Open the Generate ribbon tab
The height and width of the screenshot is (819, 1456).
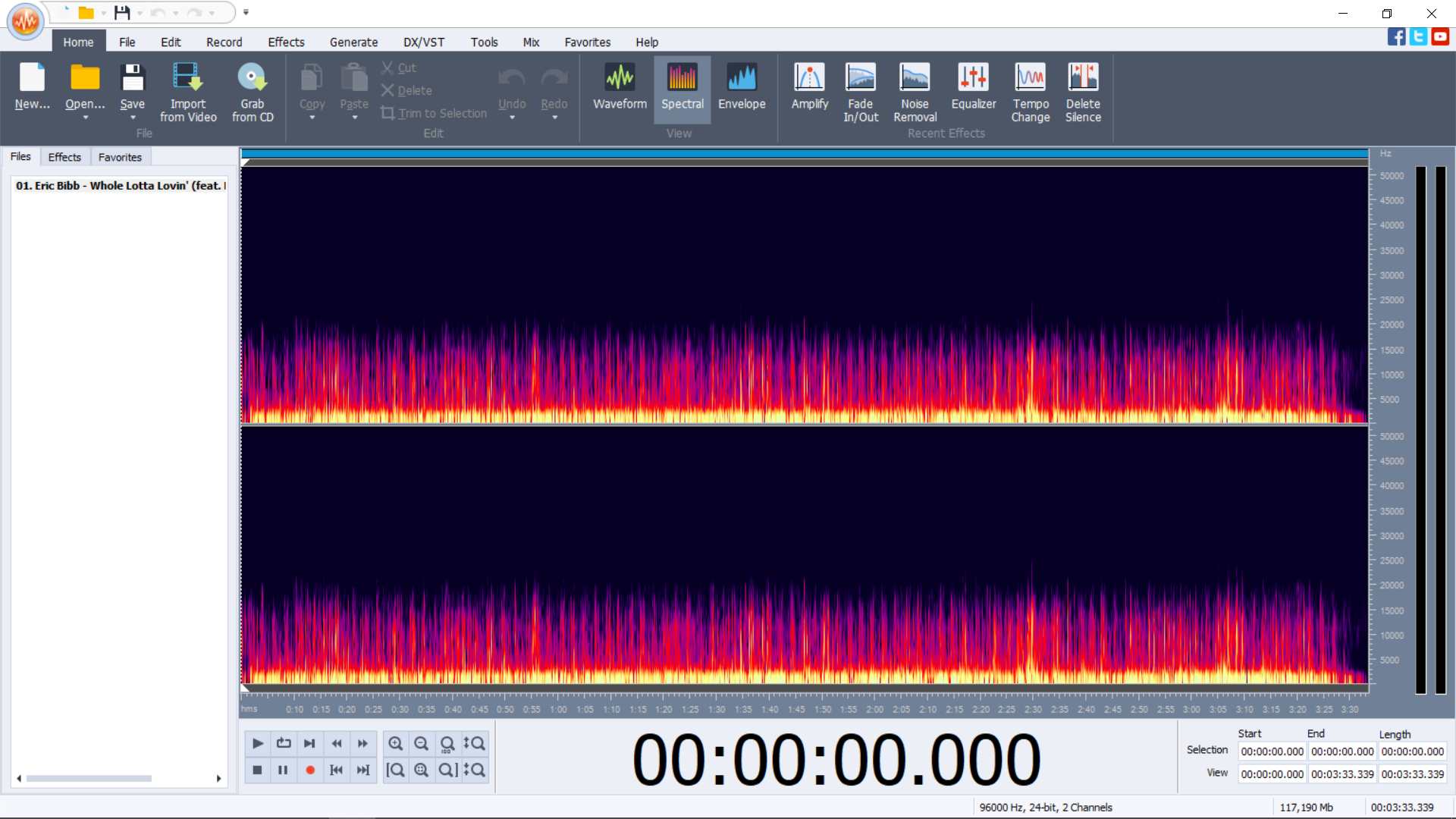[353, 42]
